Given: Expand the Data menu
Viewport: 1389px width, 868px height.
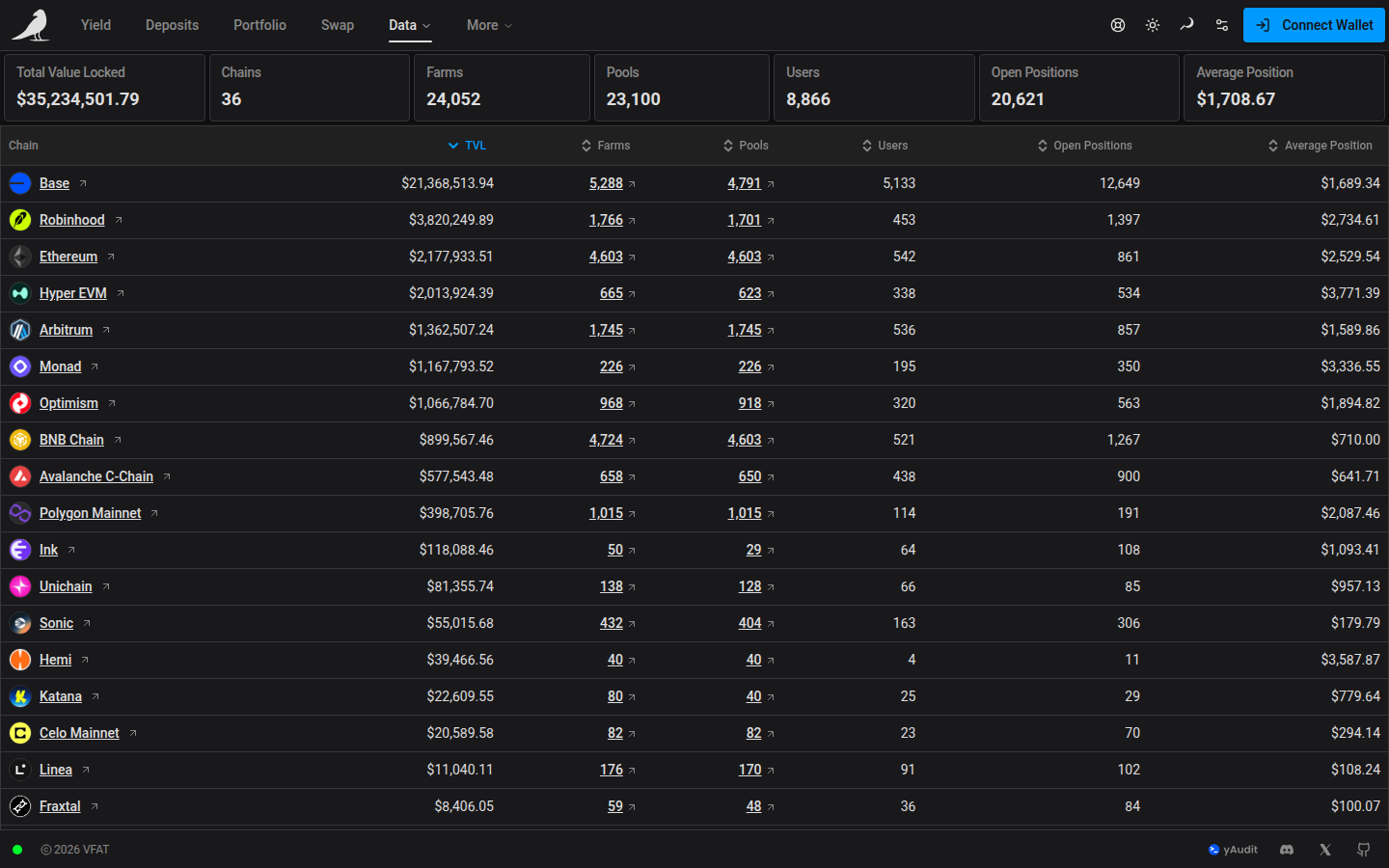Looking at the screenshot, I should (410, 25).
